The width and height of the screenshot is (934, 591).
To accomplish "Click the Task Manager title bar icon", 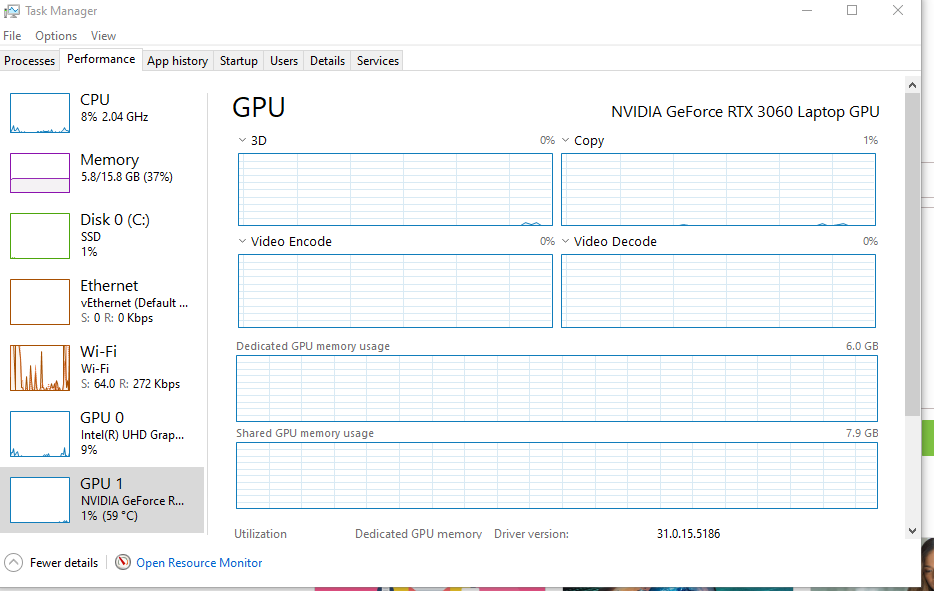I will click(11, 11).
